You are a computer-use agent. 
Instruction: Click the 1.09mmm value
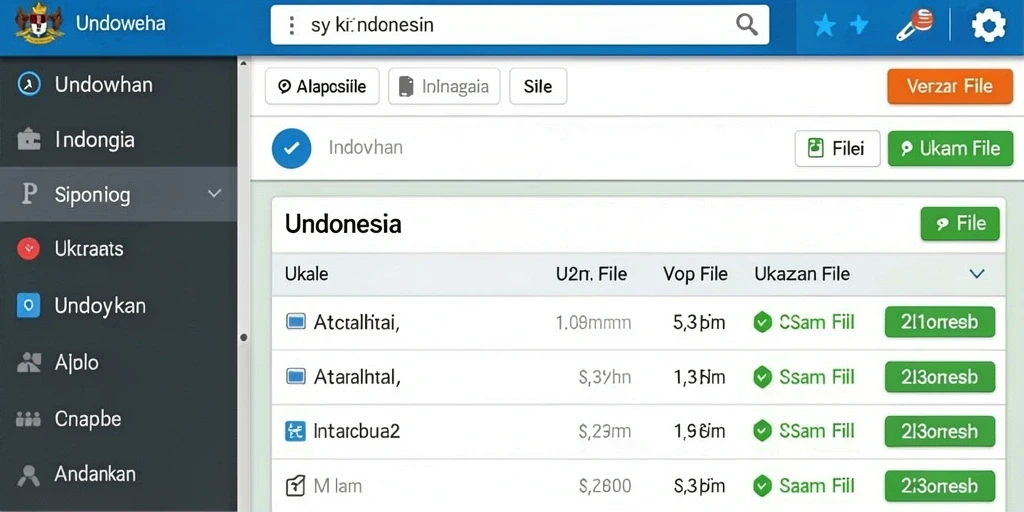593,322
